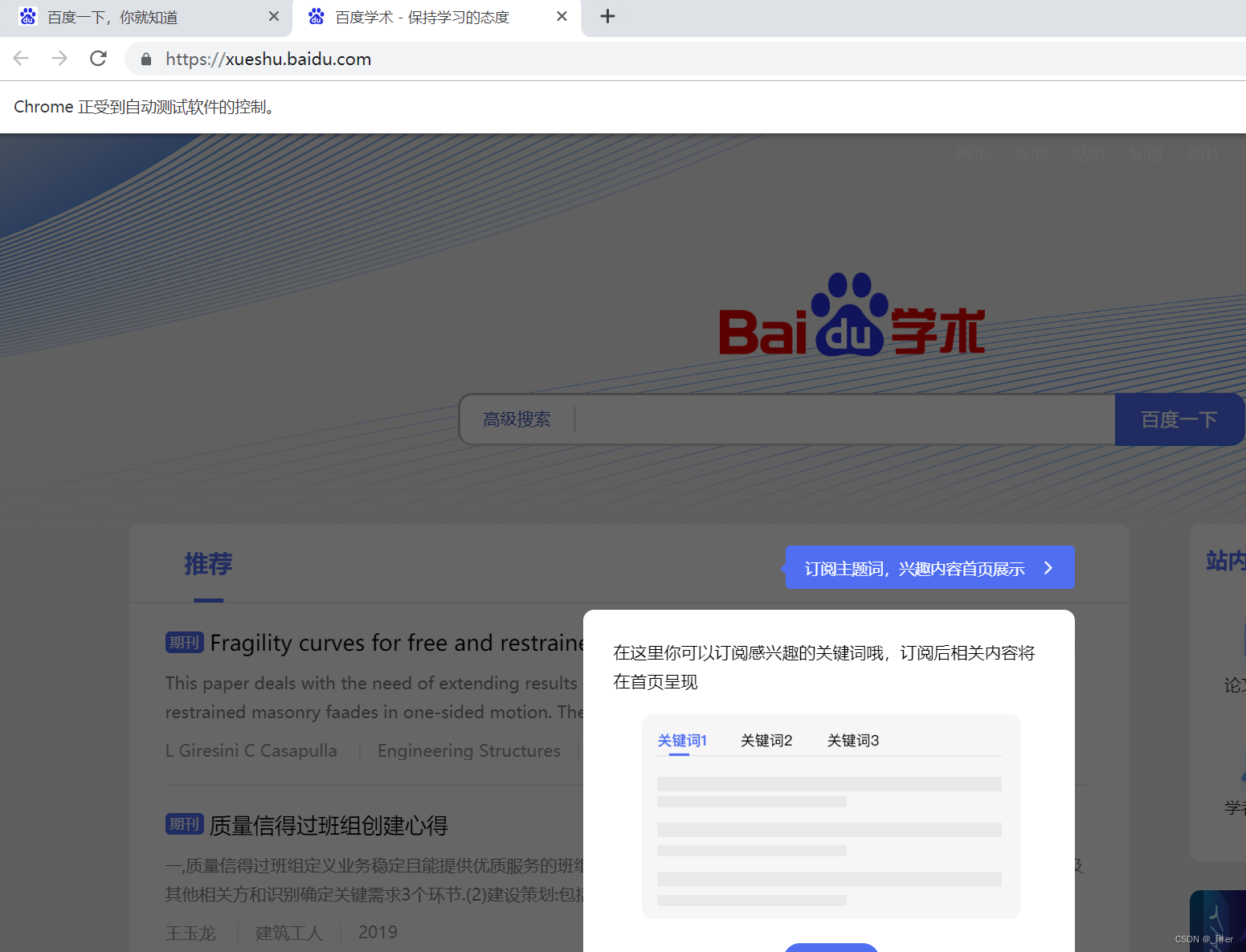Submit search with 百度一下 button
The width and height of the screenshot is (1246, 952).
[x=1179, y=419]
